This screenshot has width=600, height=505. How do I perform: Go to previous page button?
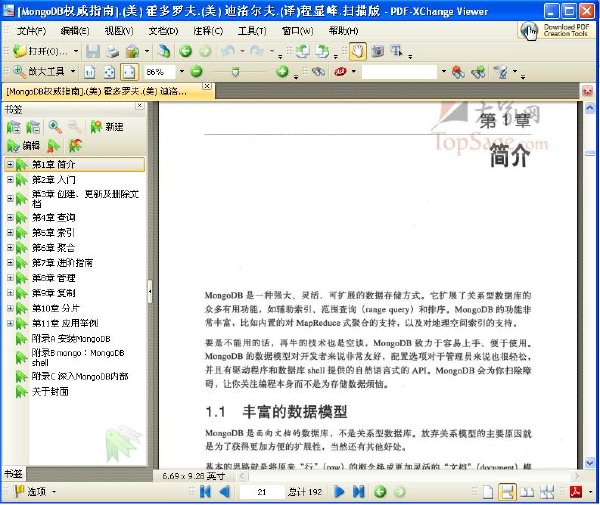click(225, 492)
